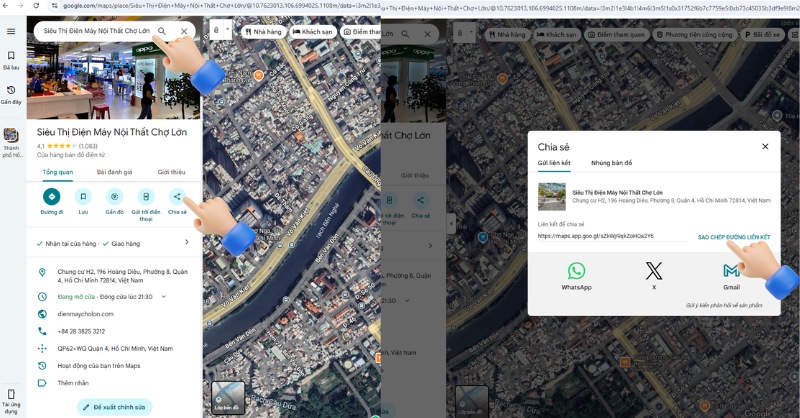Click the Thêm nhãn text
This screenshot has height=418, width=800.
pos(73,383)
